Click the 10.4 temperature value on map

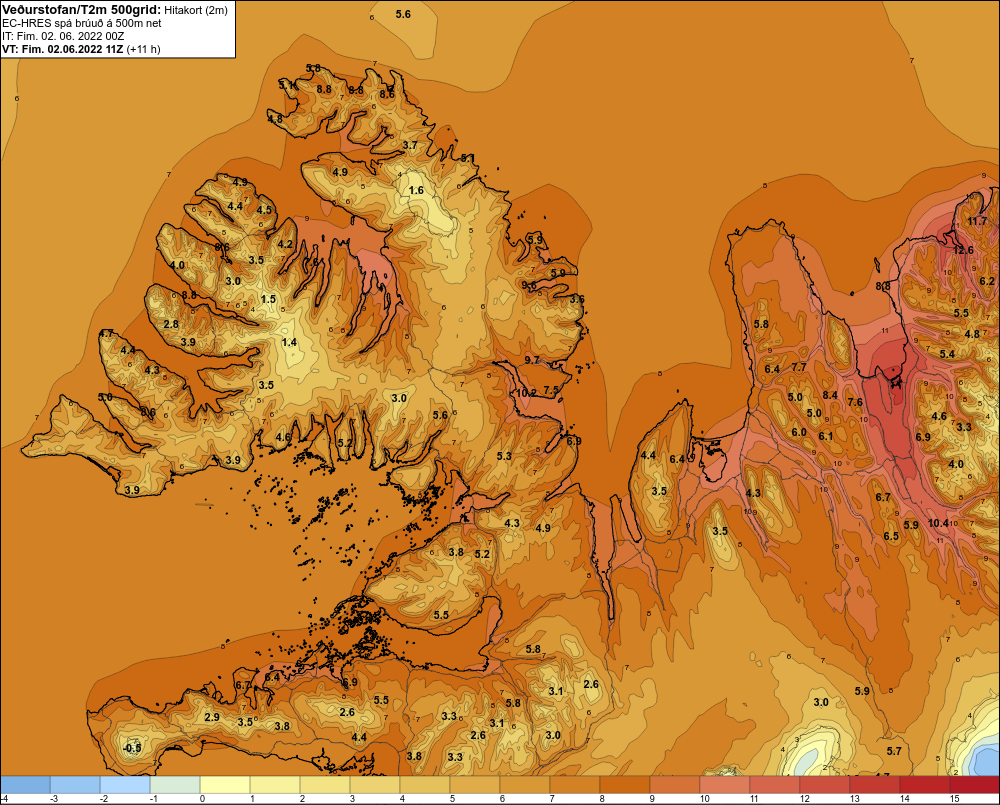tap(938, 523)
